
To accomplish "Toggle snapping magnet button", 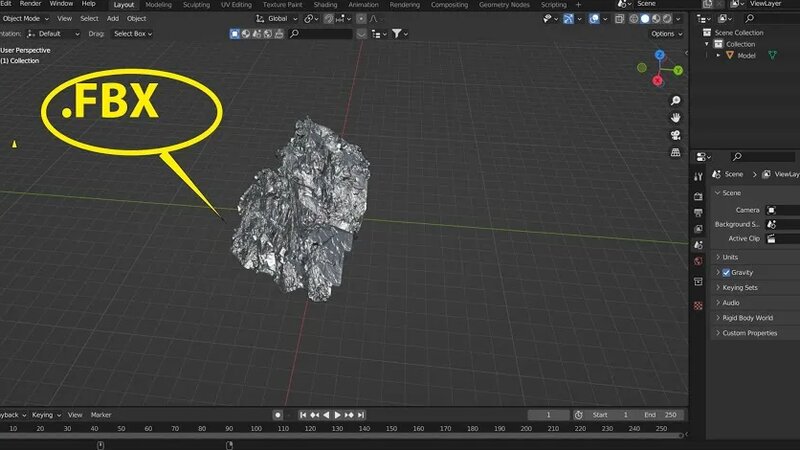I will click(329, 19).
